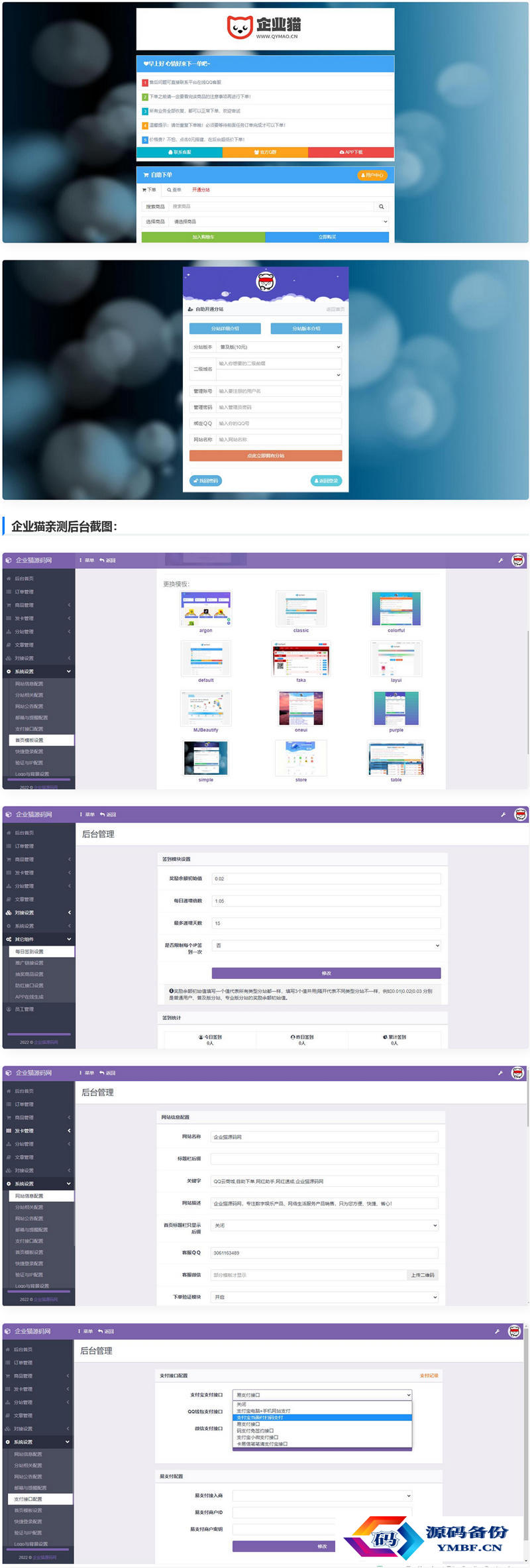
Task: Click the 后台首页 home icon in the 支付接口配置 sidebar
Action: coord(8,1349)
